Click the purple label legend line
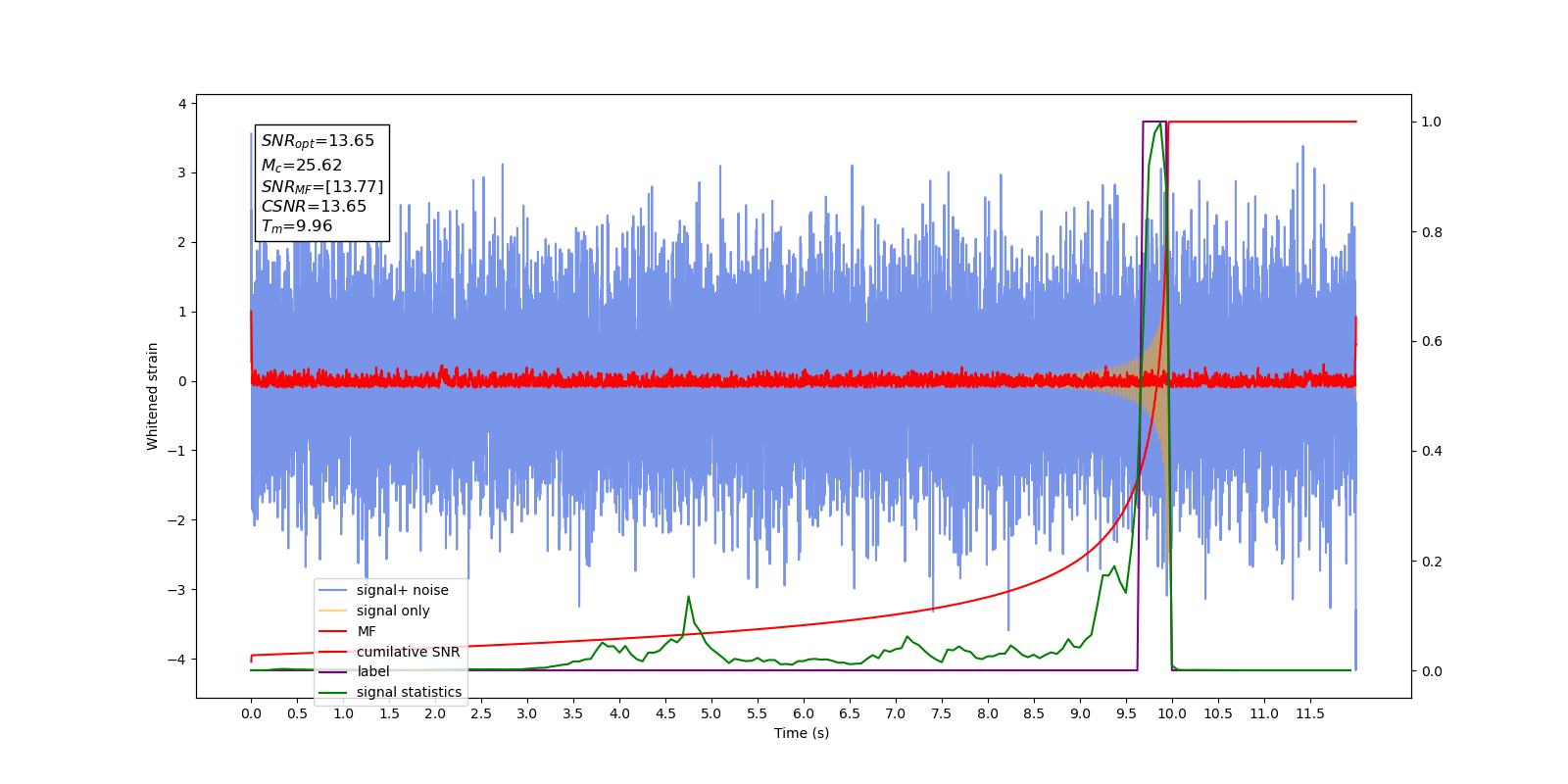Screen dimensions: 1568x784 click(x=333, y=671)
